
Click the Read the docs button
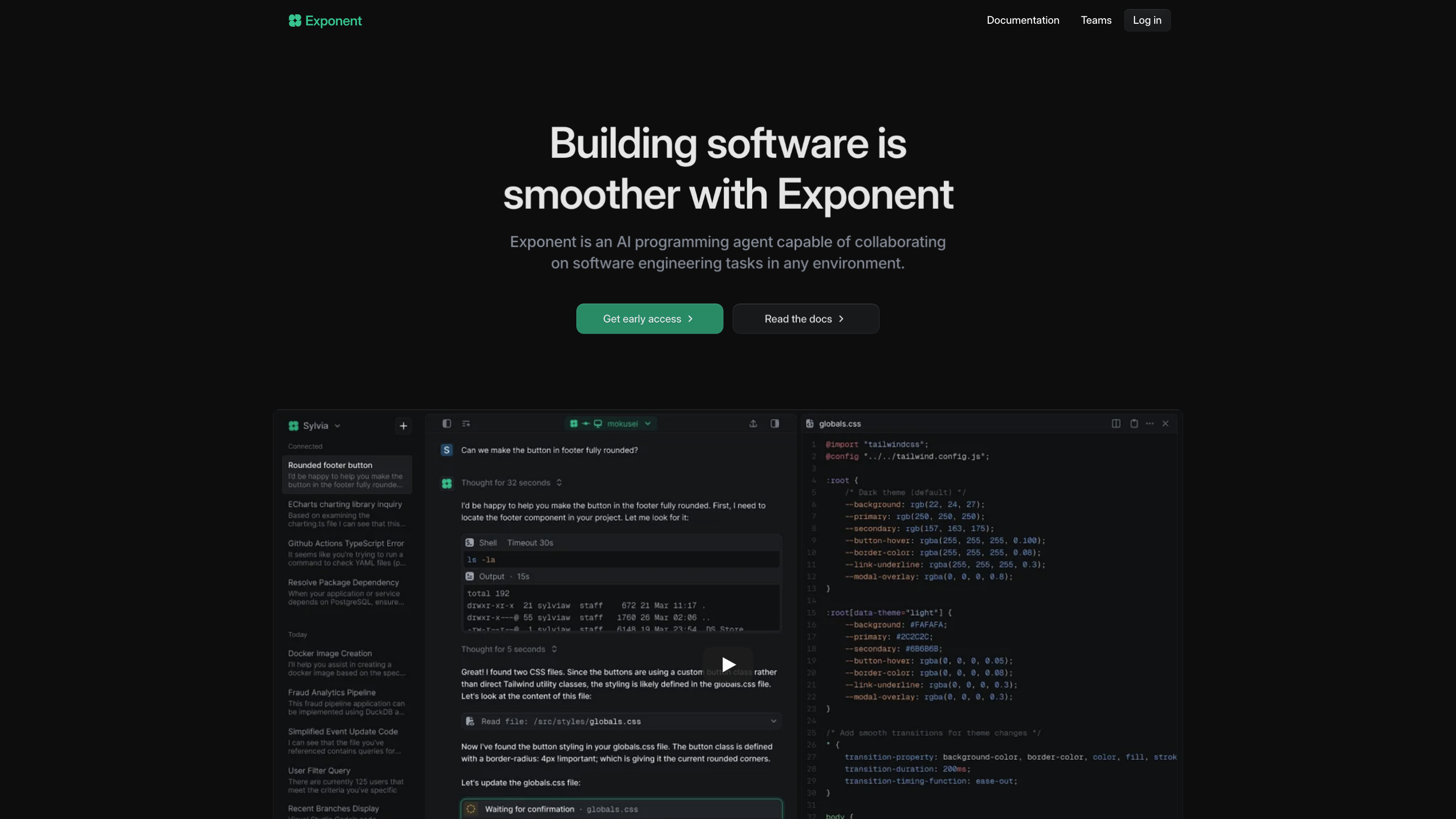tap(805, 319)
